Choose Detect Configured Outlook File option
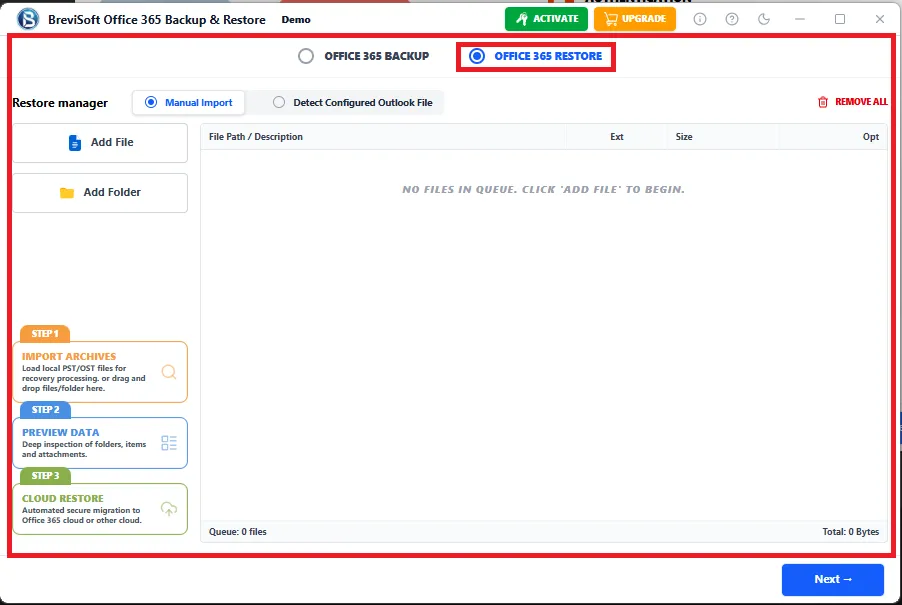The image size is (902, 605). (353, 102)
